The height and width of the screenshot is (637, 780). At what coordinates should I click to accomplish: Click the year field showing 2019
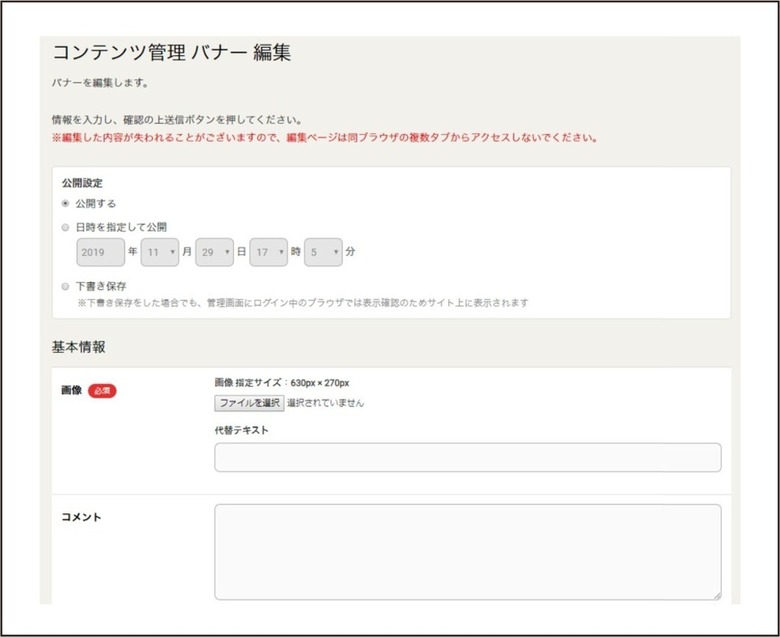pyautogui.click(x=100, y=252)
